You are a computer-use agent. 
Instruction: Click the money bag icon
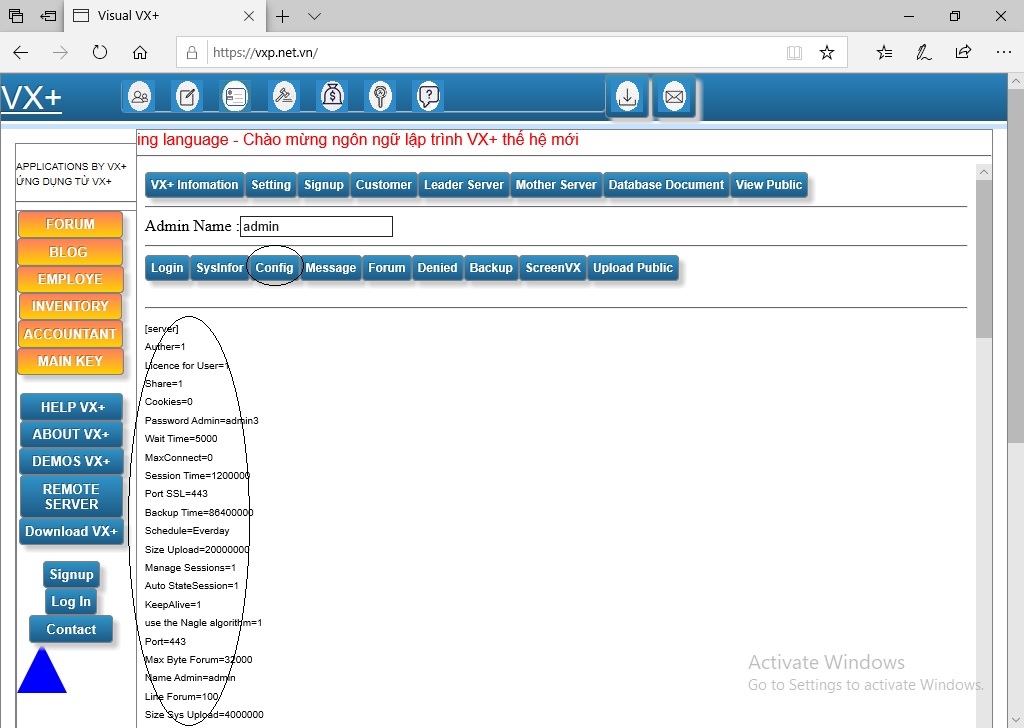[x=332, y=97]
